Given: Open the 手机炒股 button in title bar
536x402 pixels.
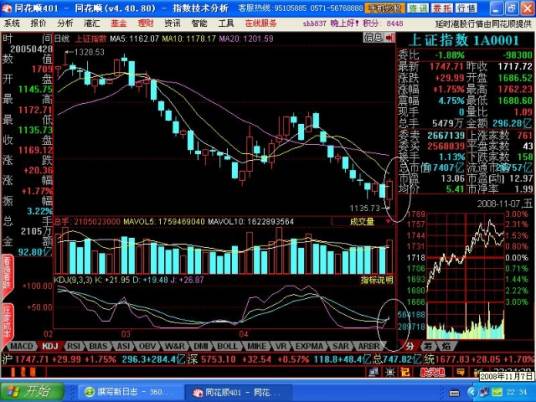Looking at the screenshot, I should (385, 8).
